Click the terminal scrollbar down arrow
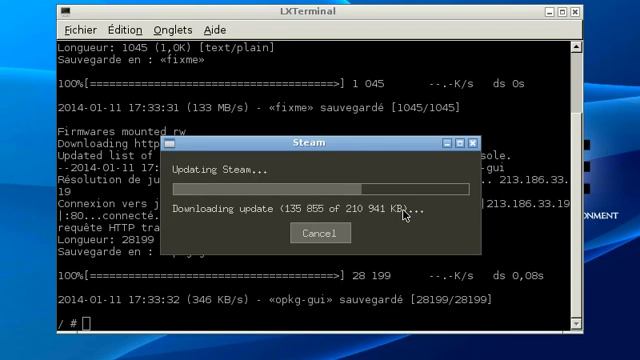Screen dimensions: 640x360 (x=576, y=324)
